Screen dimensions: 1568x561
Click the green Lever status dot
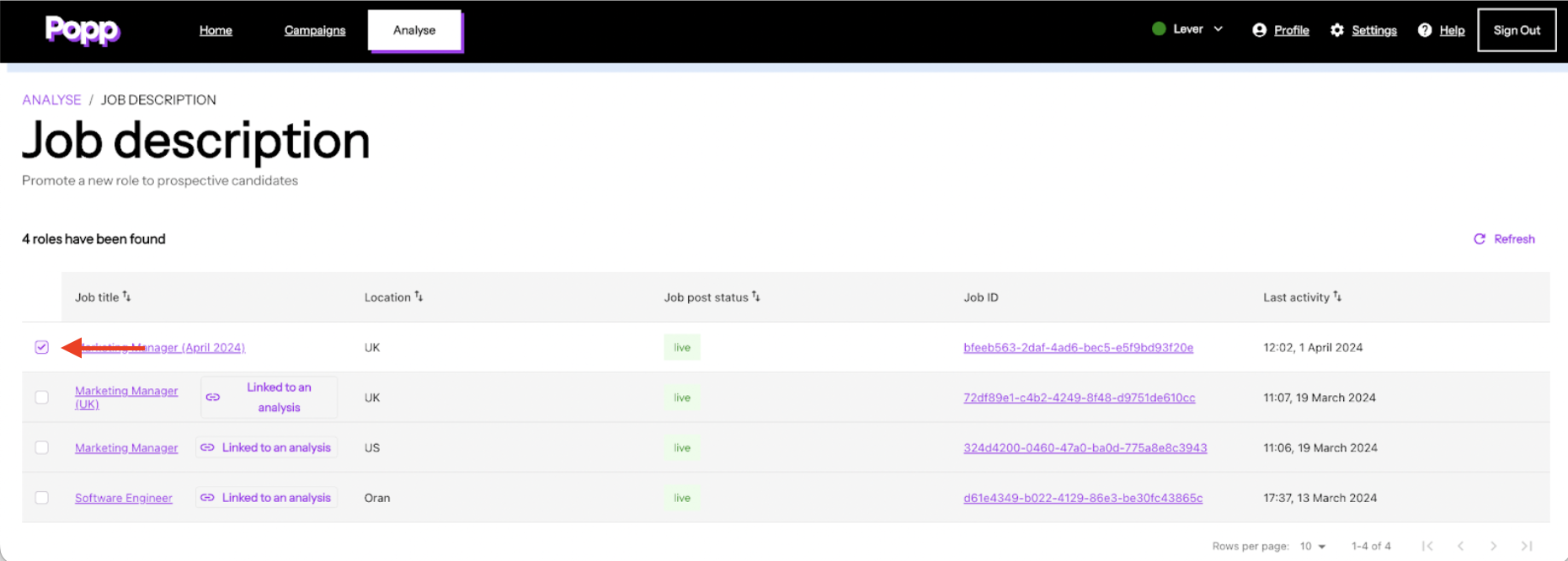[x=1159, y=29]
